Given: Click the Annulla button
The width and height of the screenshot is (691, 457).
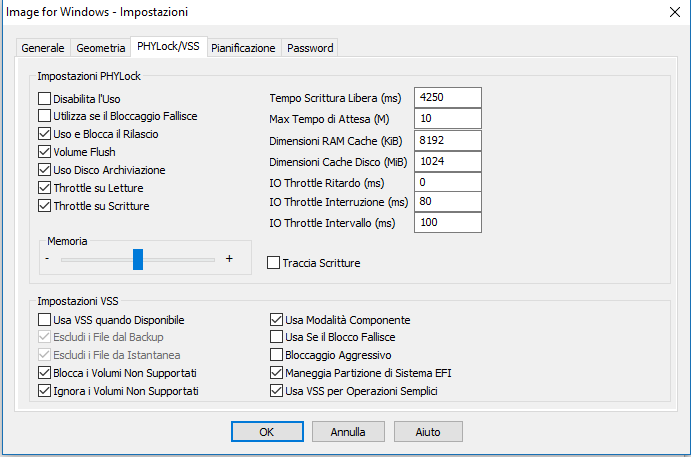Looking at the screenshot, I should pyautogui.click(x=348, y=432).
